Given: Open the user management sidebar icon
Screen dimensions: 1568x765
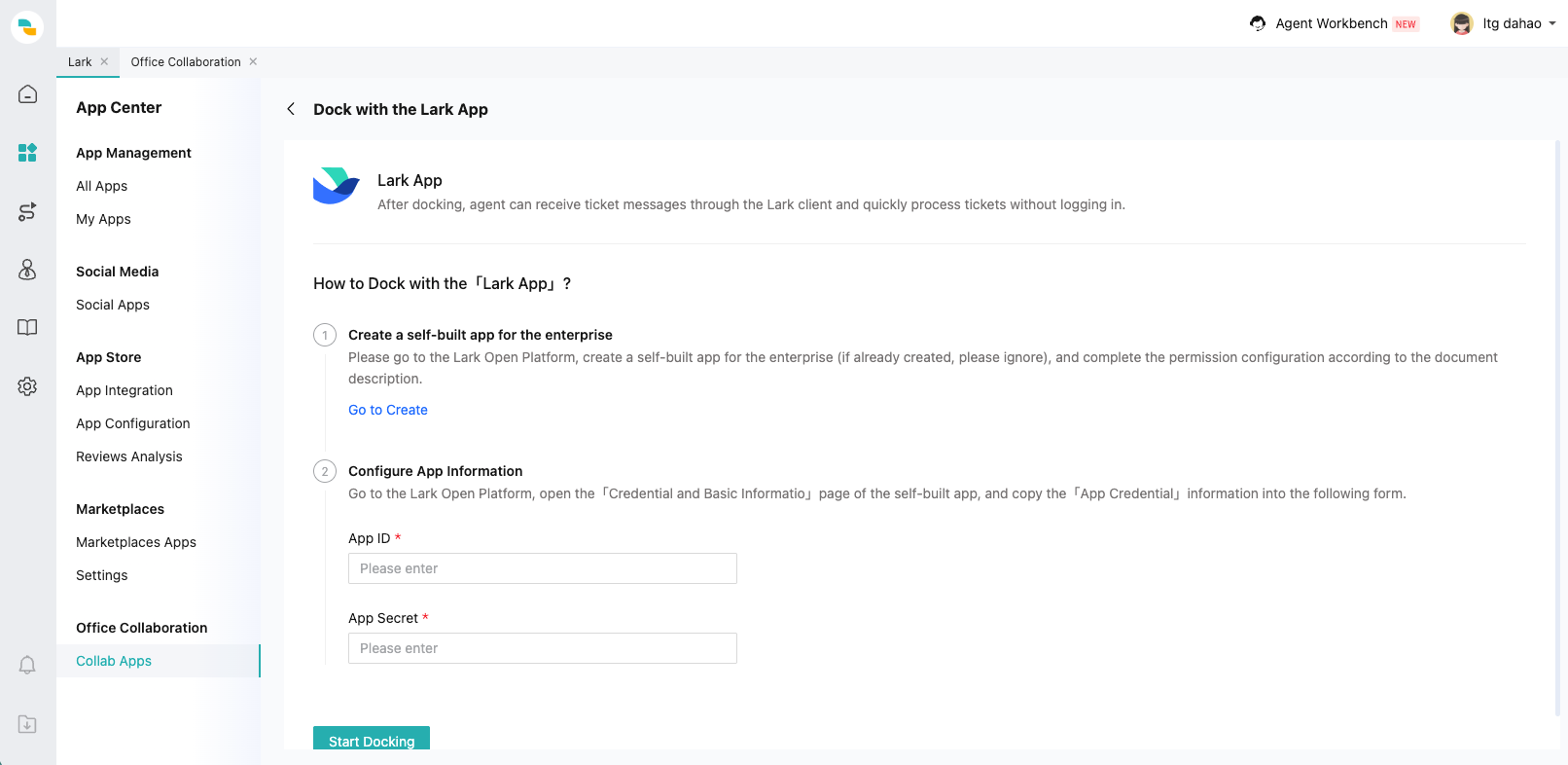Looking at the screenshot, I should 27,270.
